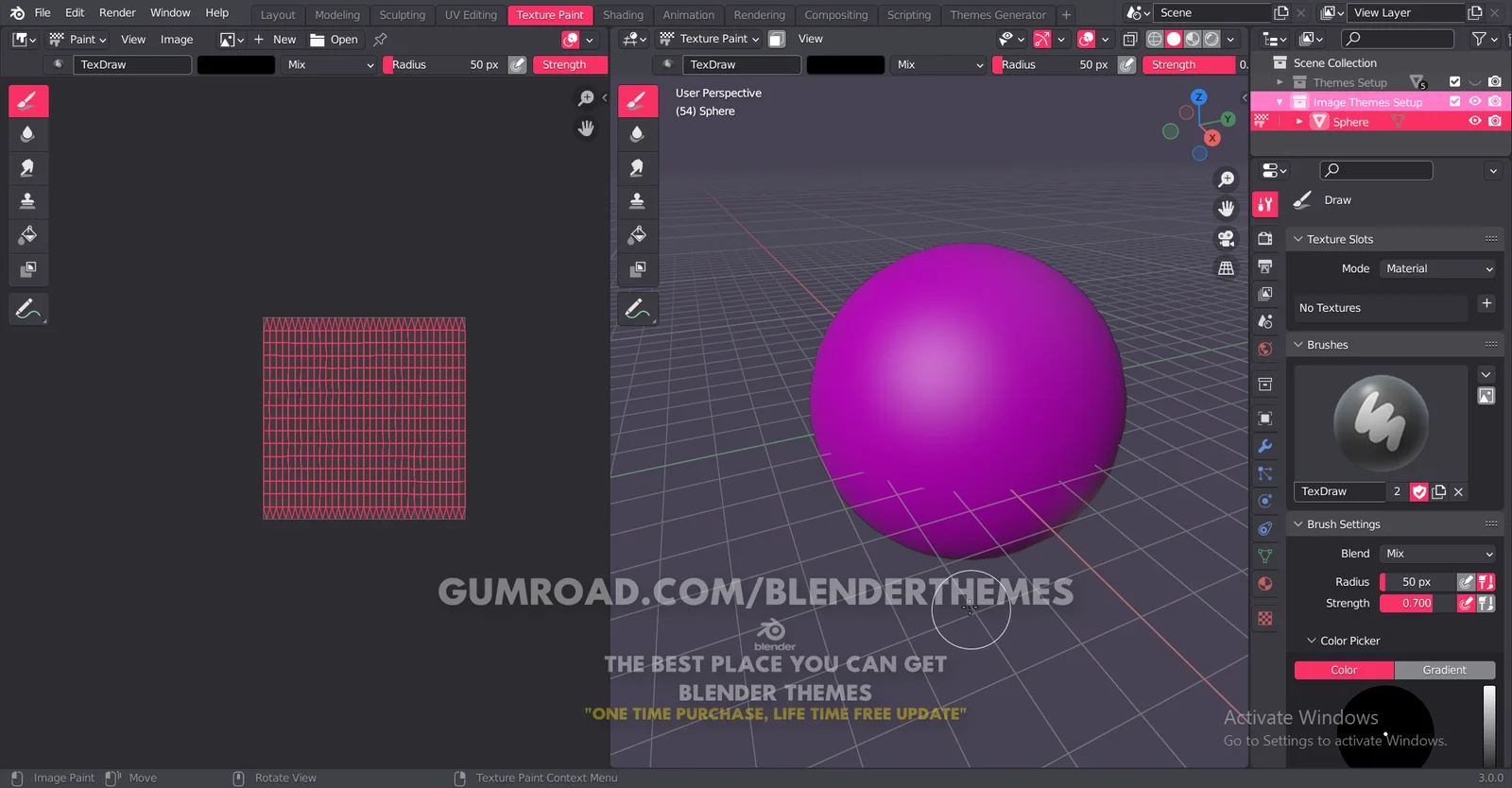
Task: Switch perspective/orthographic grid icon in viewport
Action: (1226, 268)
